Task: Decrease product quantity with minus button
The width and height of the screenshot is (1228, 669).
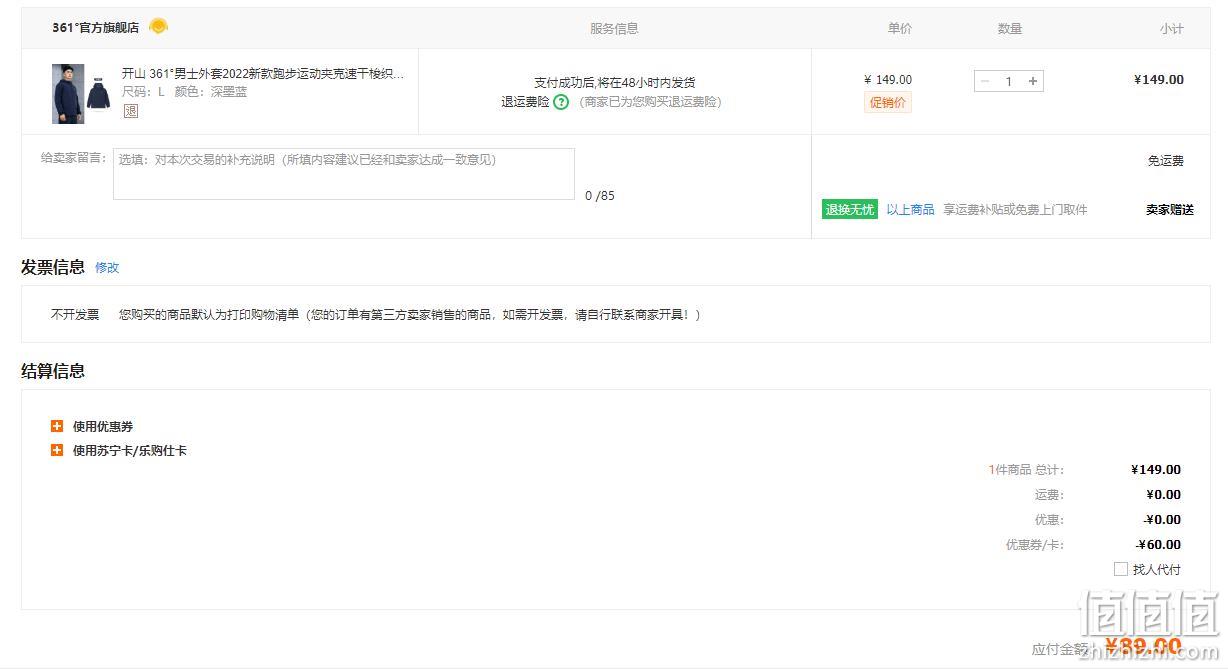Action: coord(985,81)
